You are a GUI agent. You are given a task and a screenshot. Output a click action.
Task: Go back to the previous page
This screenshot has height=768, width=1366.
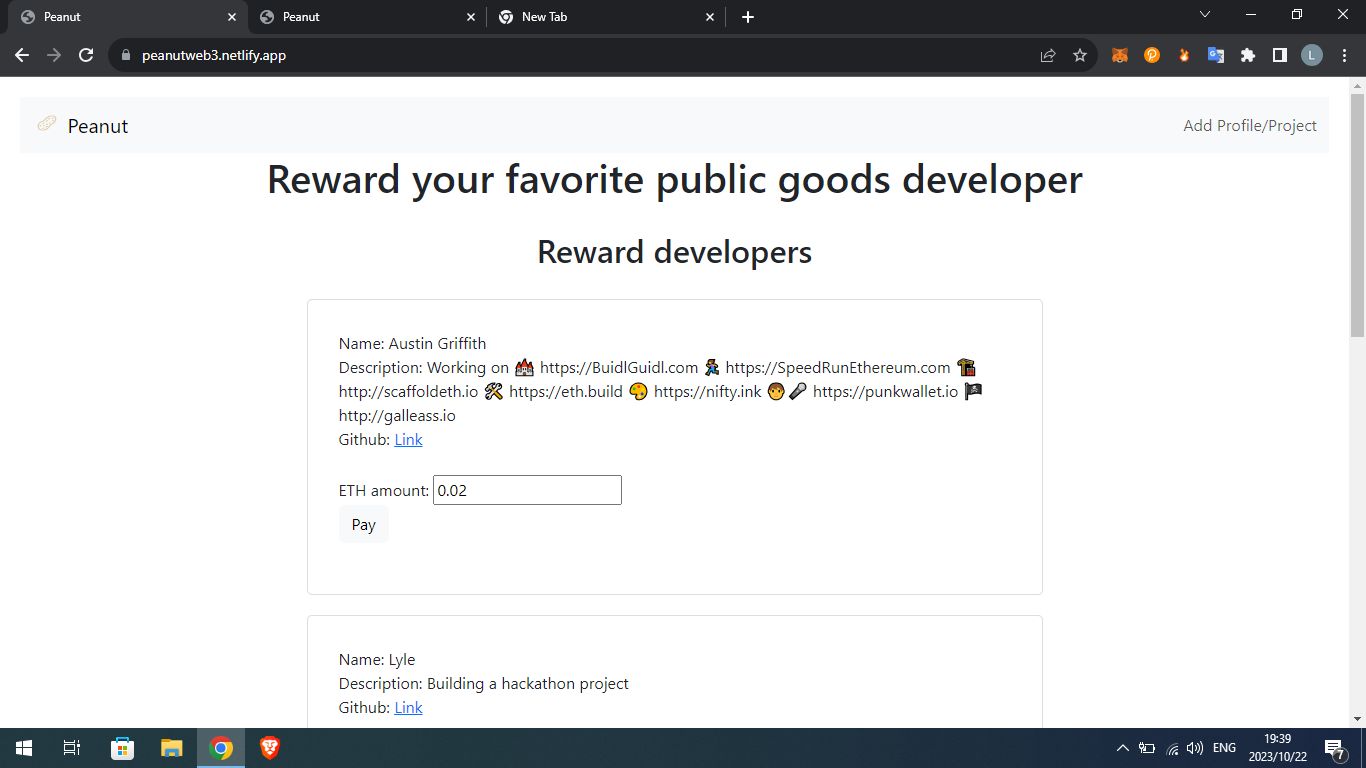coord(22,55)
